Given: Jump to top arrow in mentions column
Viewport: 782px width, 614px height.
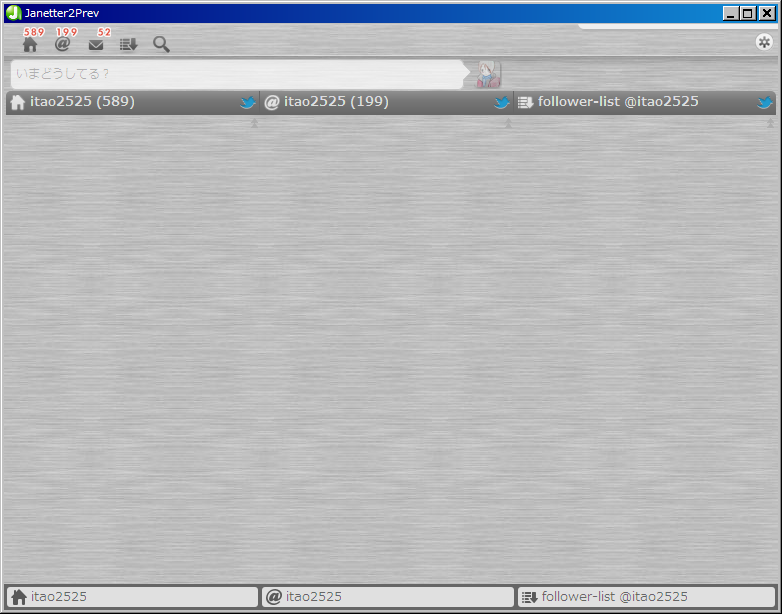Looking at the screenshot, I should click(508, 123).
